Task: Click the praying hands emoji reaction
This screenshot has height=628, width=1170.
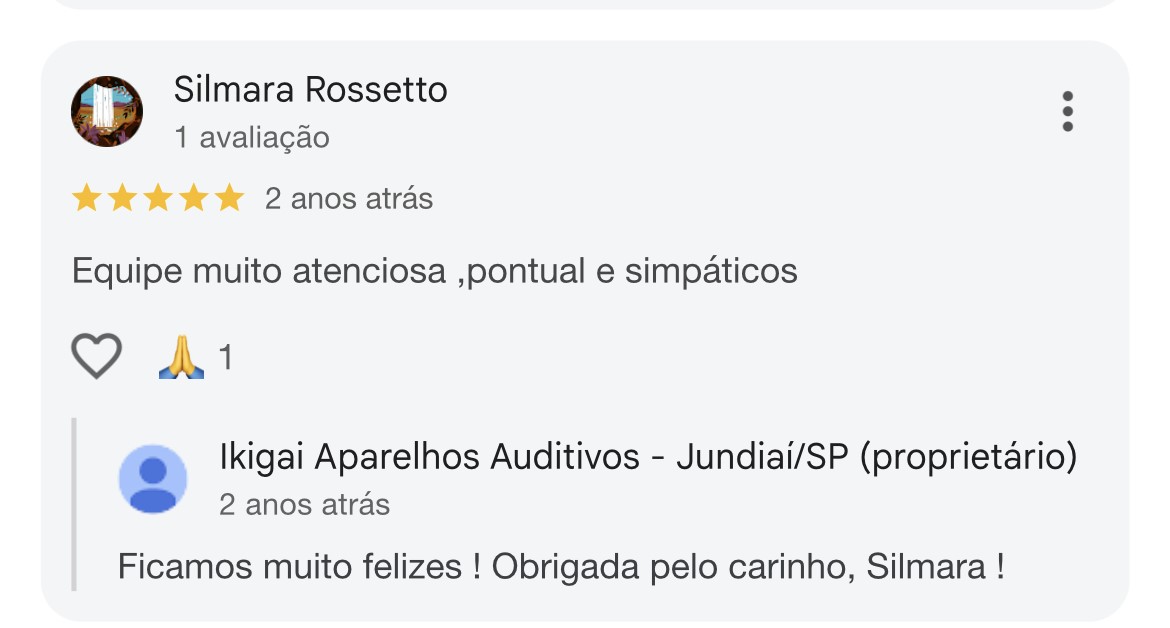Action: pyautogui.click(x=181, y=357)
